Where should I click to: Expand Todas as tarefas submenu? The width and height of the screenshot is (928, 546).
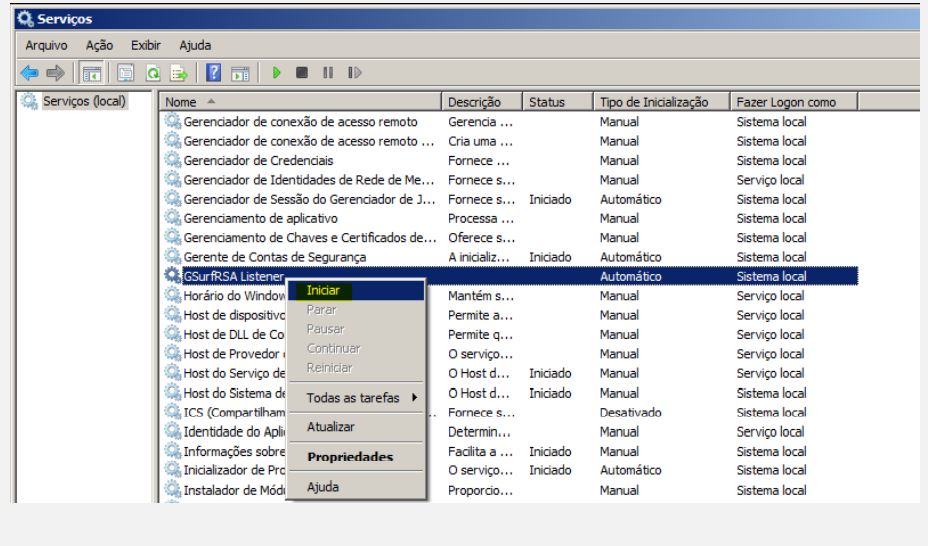click(x=356, y=398)
